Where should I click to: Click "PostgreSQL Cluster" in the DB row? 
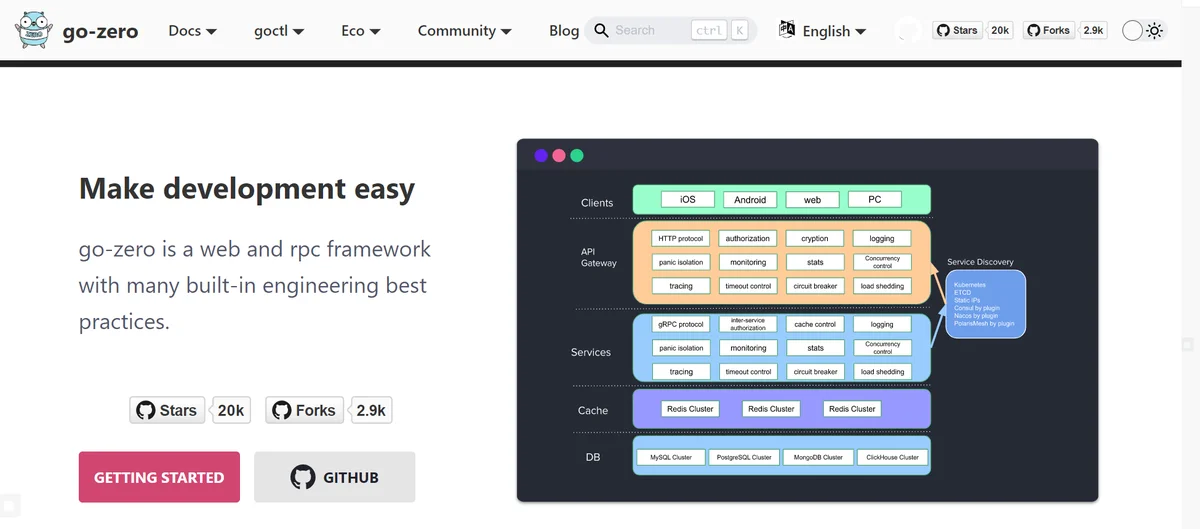pyautogui.click(x=744, y=457)
